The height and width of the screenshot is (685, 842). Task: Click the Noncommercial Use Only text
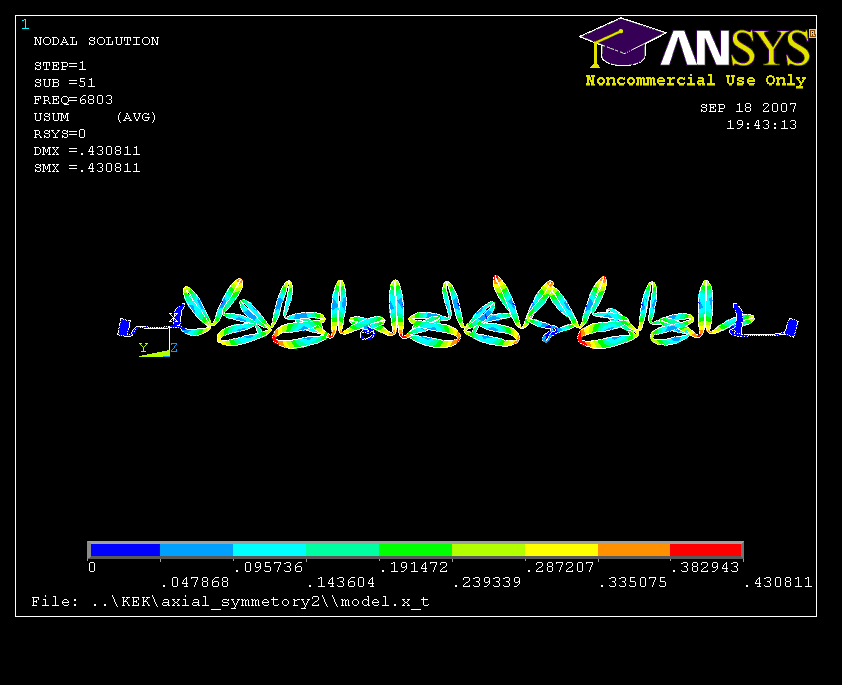[x=696, y=81]
